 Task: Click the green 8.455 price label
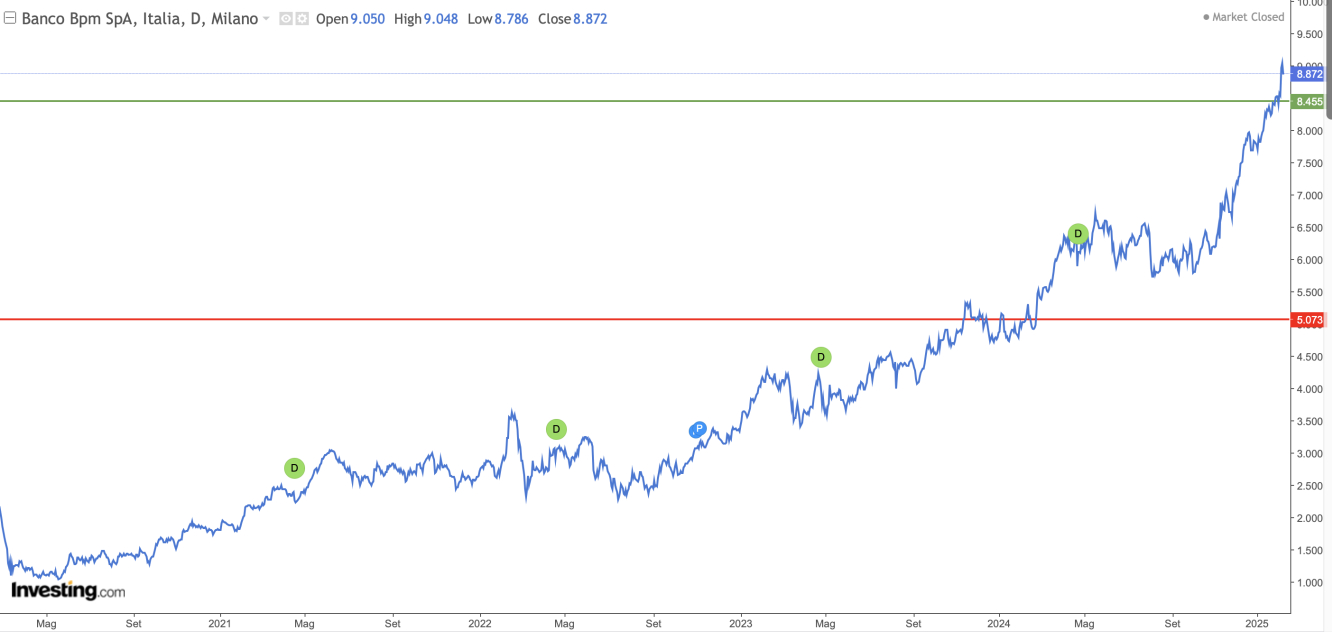point(1308,101)
